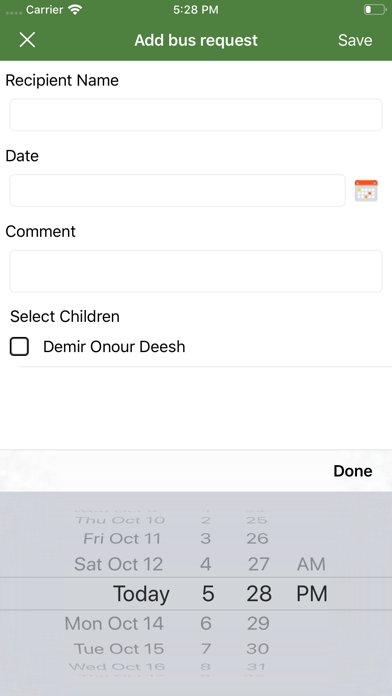Pick minute 27 in the wheel
The width and height of the screenshot is (392, 696).
click(x=258, y=564)
